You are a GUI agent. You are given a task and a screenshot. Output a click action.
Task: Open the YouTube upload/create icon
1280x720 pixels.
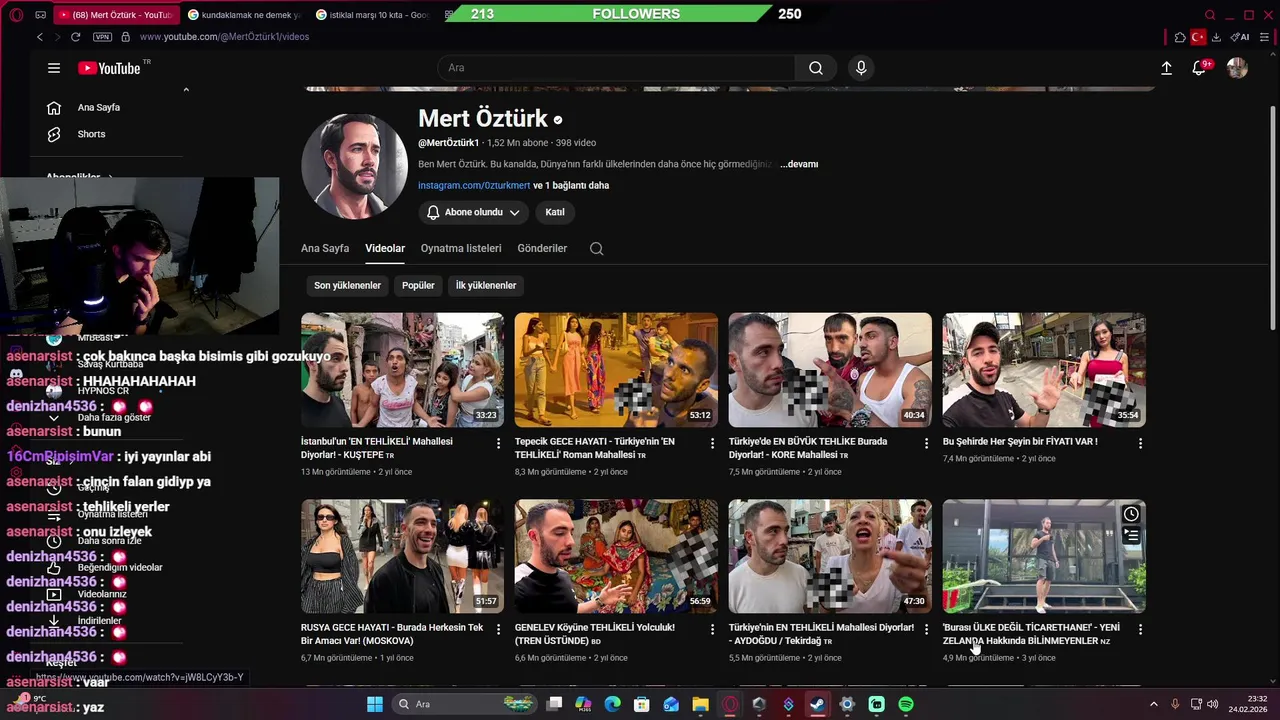click(1166, 68)
